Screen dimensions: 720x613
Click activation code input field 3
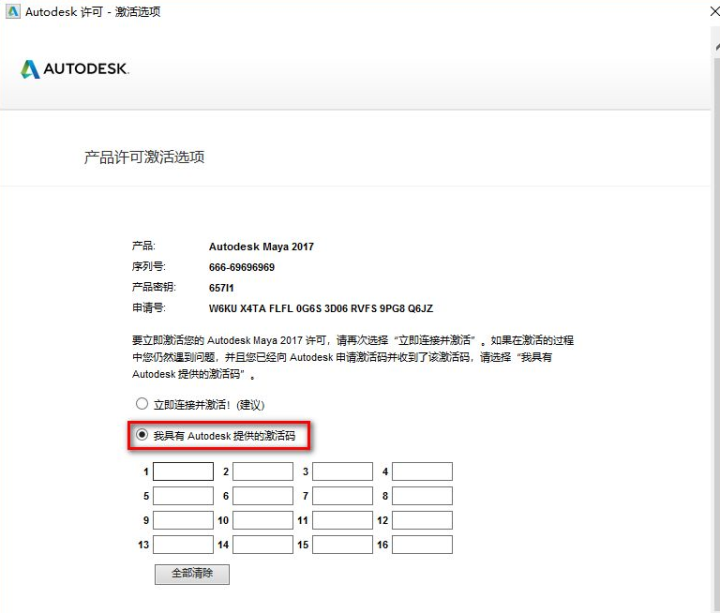342,471
